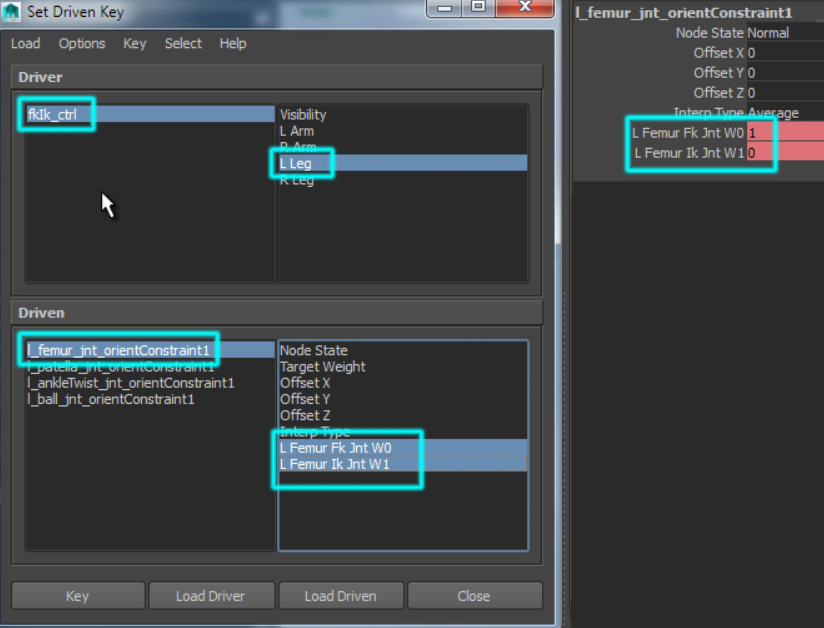Select l_ball_jnt_orientConstraint1 in Driven list
The image size is (824, 628).
coord(150,399)
